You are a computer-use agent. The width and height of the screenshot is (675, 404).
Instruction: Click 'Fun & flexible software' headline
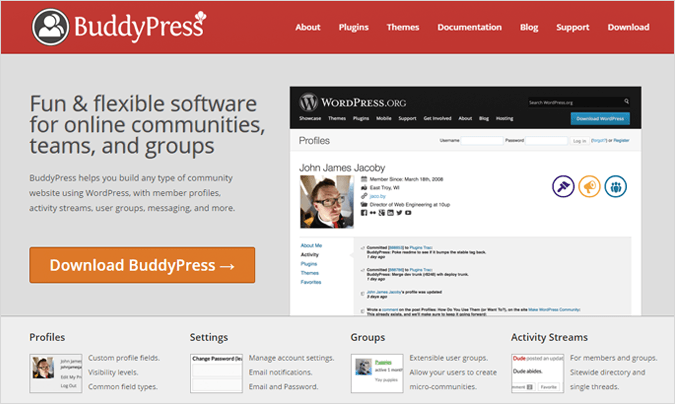(143, 104)
